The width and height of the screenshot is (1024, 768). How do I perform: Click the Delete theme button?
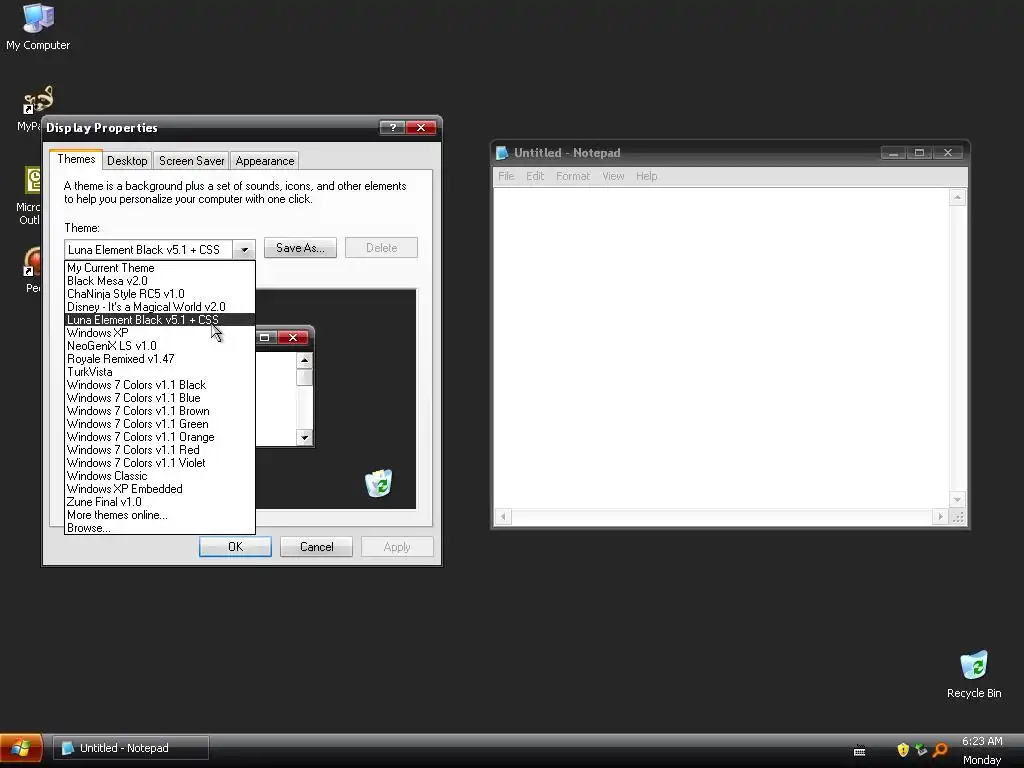click(381, 248)
